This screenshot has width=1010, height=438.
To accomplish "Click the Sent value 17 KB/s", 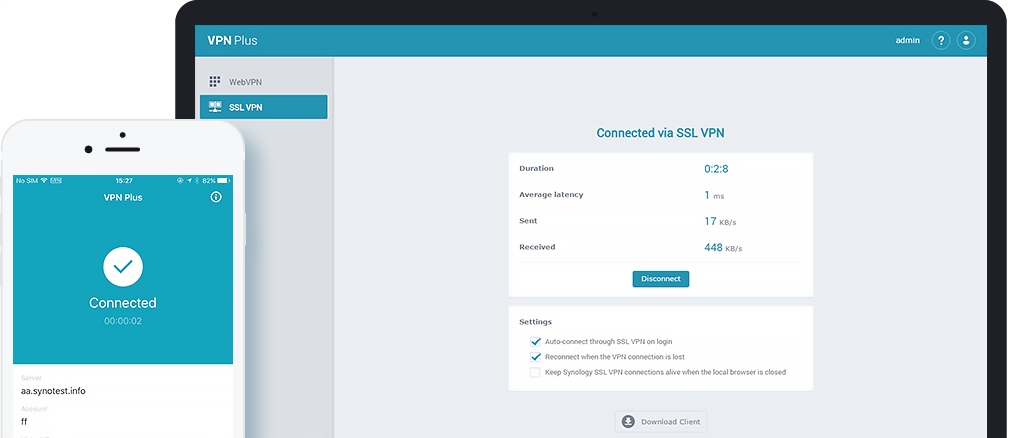I will click(x=720, y=222).
